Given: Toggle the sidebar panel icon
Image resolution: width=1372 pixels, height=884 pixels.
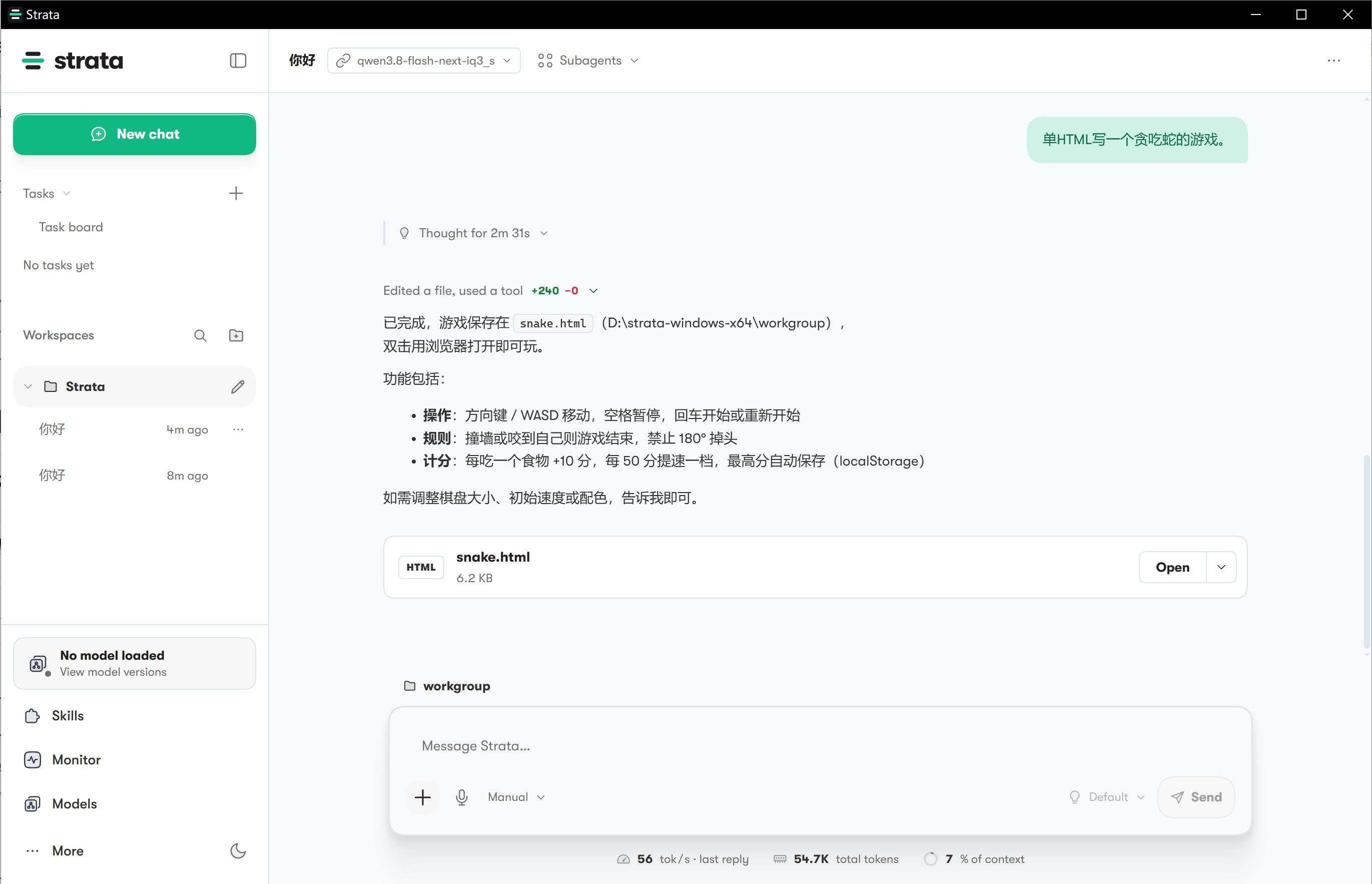Looking at the screenshot, I should [x=238, y=60].
